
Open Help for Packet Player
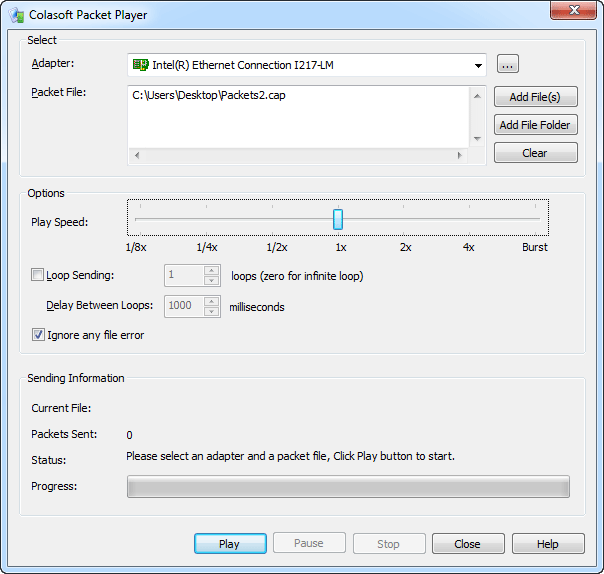click(x=548, y=544)
